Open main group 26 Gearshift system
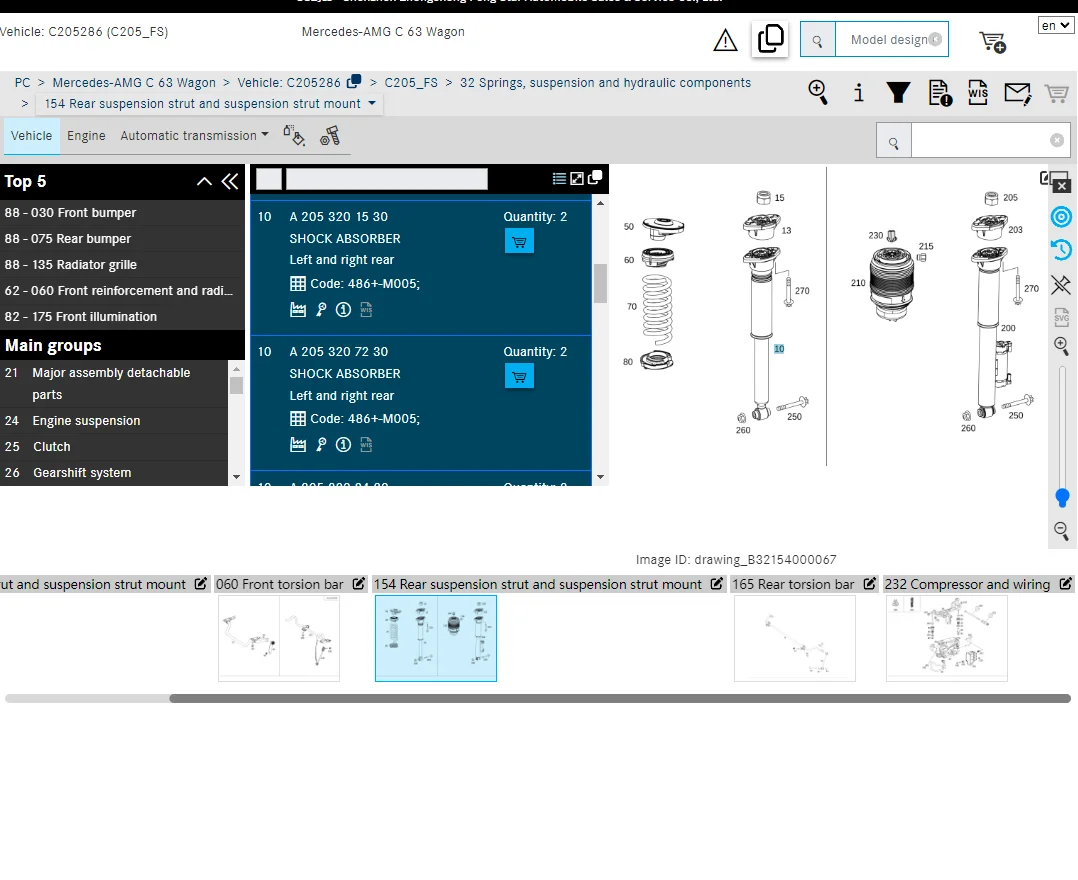 [113, 473]
